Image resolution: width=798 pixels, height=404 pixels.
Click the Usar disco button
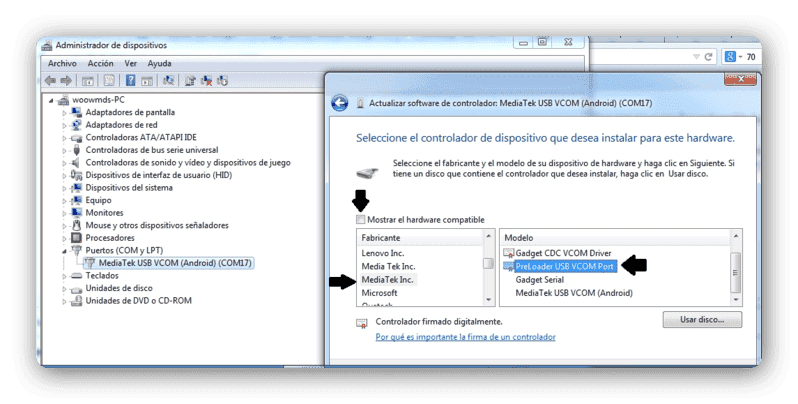click(x=702, y=320)
